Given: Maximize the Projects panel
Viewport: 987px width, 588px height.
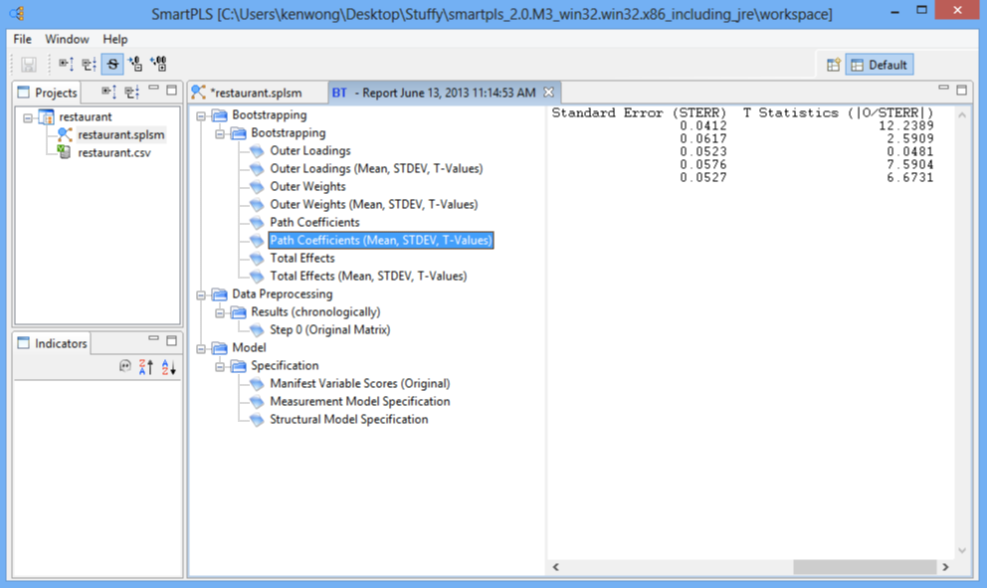Looking at the screenshot, I should pos(171,90).
